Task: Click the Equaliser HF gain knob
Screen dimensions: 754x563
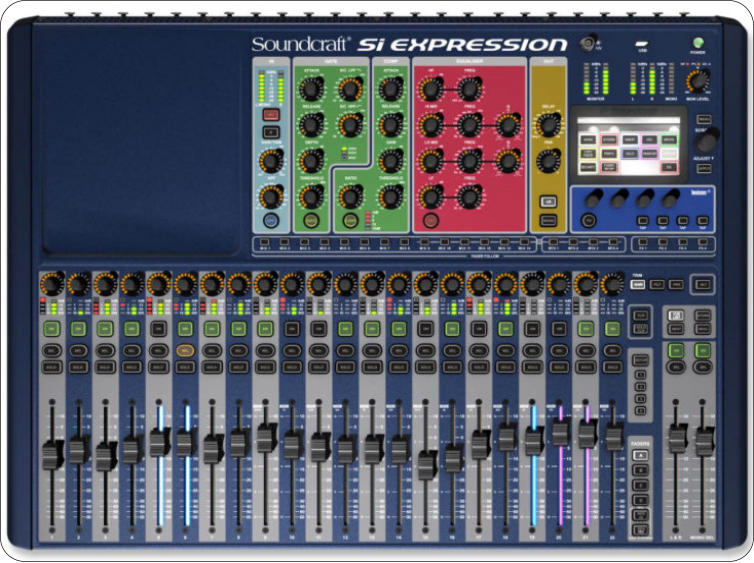Action: pos(431,89)
